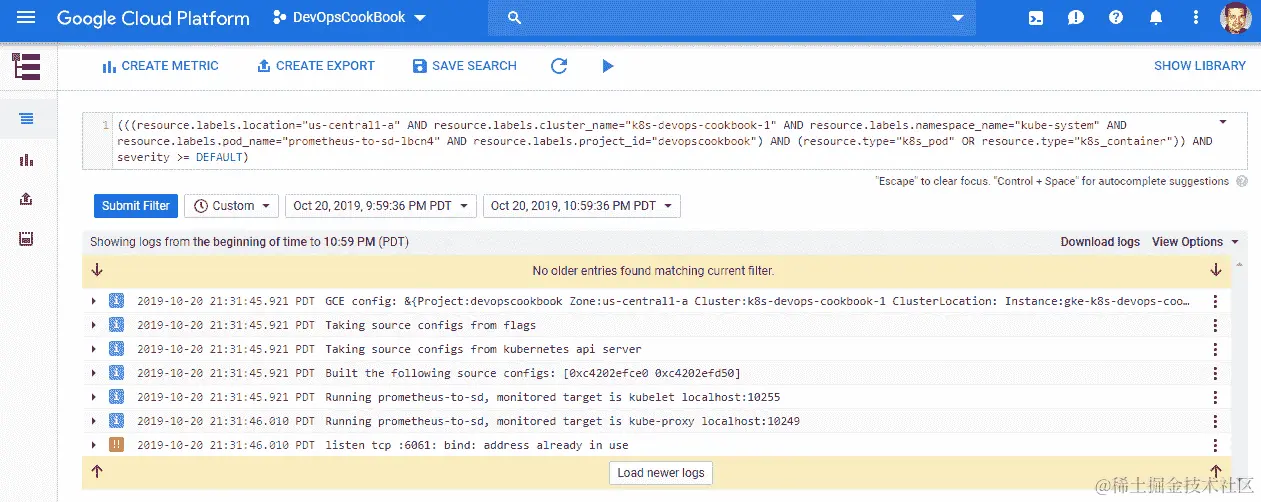Screen dimensions: 1261x502
Task: Open the Custom time range dropdown
Action: (x=231, y=206)
